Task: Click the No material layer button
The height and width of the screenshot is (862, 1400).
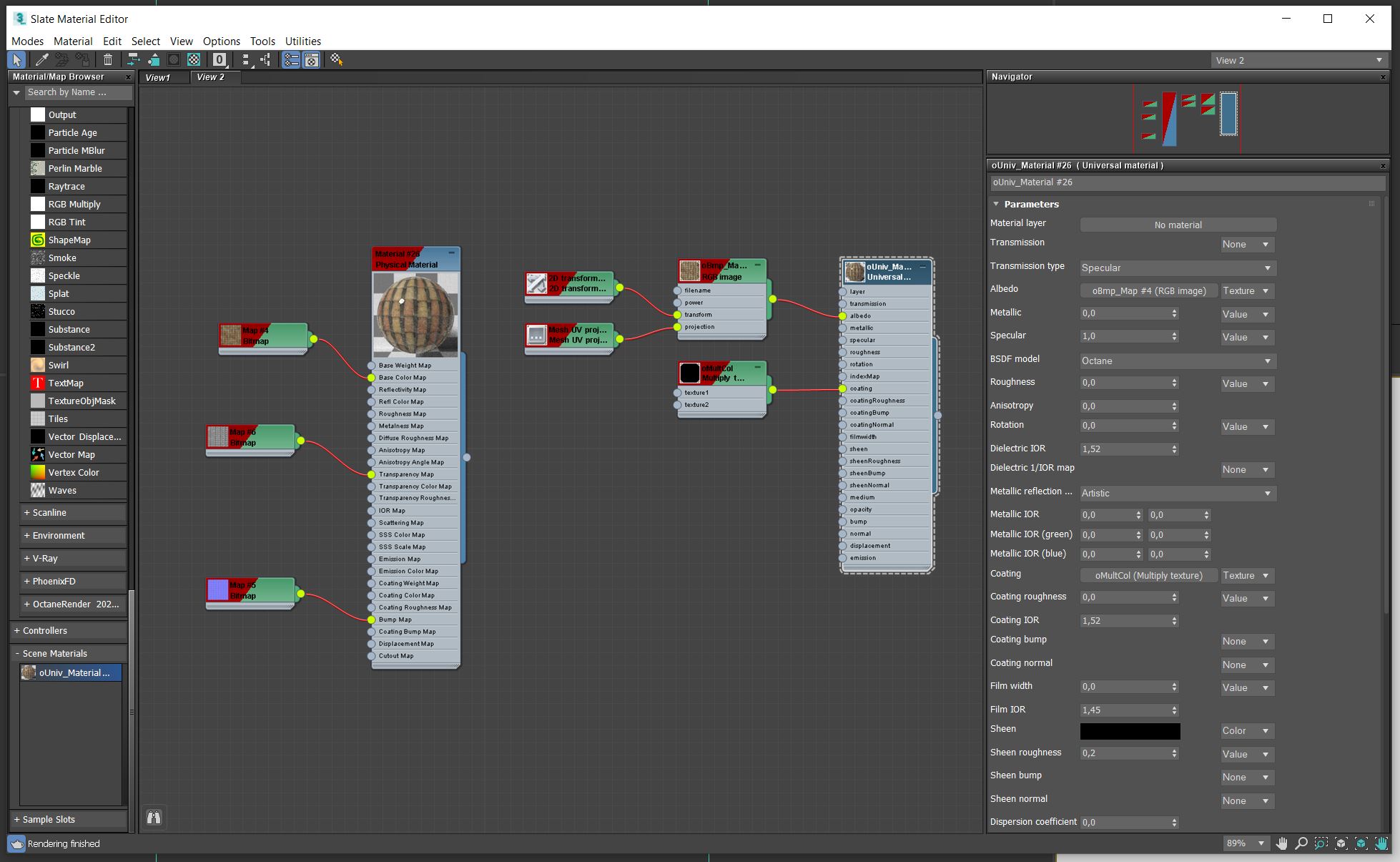Action: click(x=1177, y=225)
